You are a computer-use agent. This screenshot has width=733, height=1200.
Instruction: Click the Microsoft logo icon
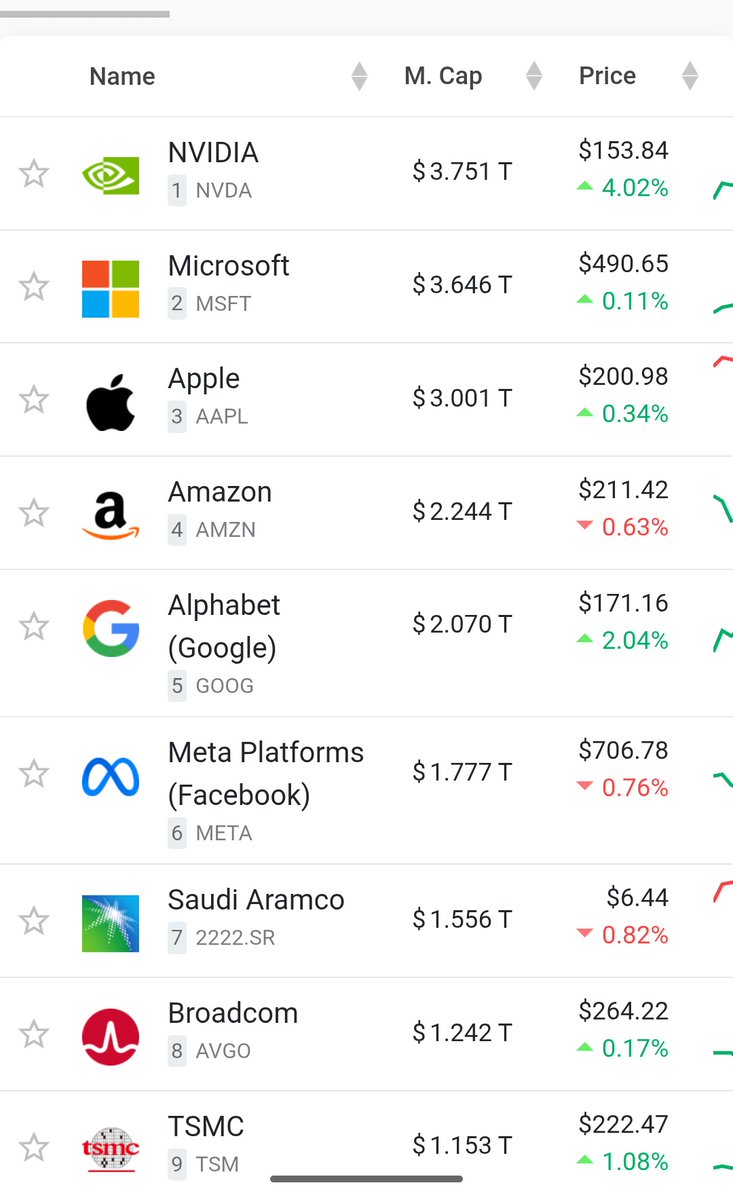coord(110,288)
